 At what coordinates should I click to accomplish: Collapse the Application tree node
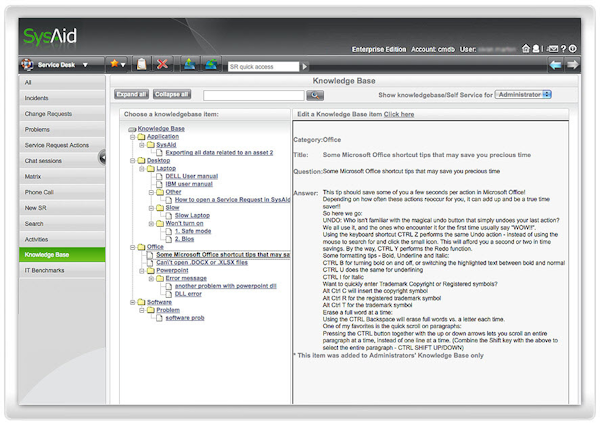pos(132,137)
